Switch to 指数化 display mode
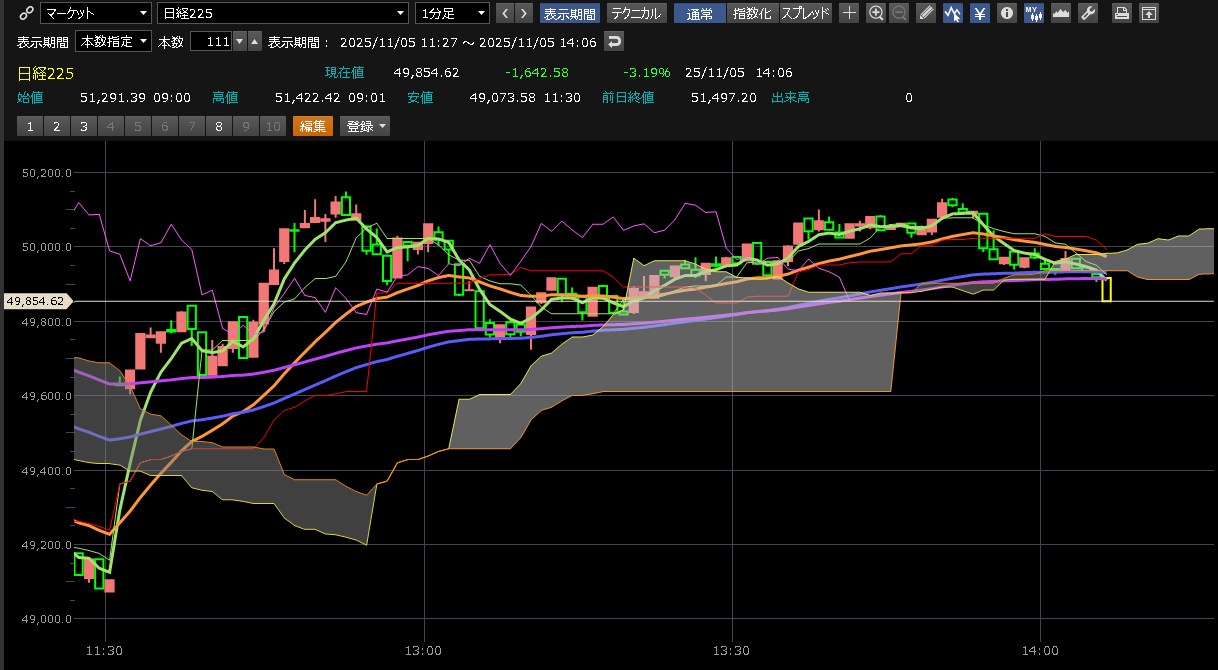 (752, 13)
